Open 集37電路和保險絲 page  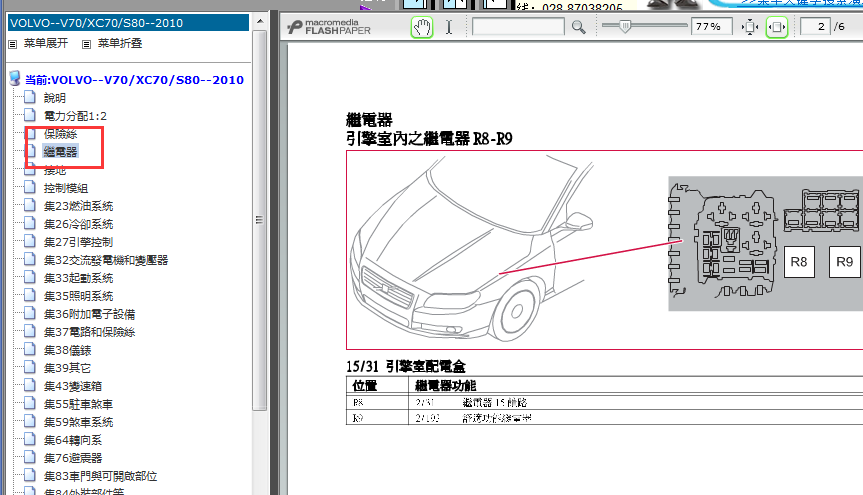(89, 332)
